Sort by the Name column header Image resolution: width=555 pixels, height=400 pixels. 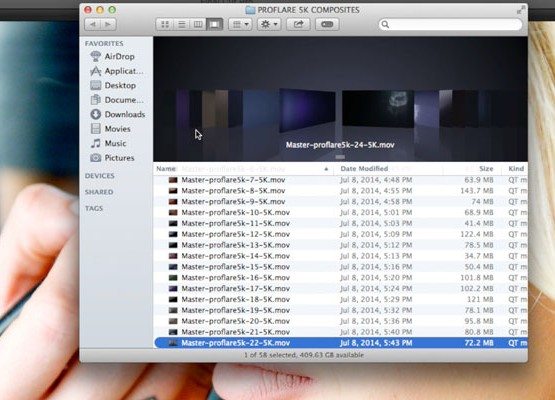tap(166, 169)
